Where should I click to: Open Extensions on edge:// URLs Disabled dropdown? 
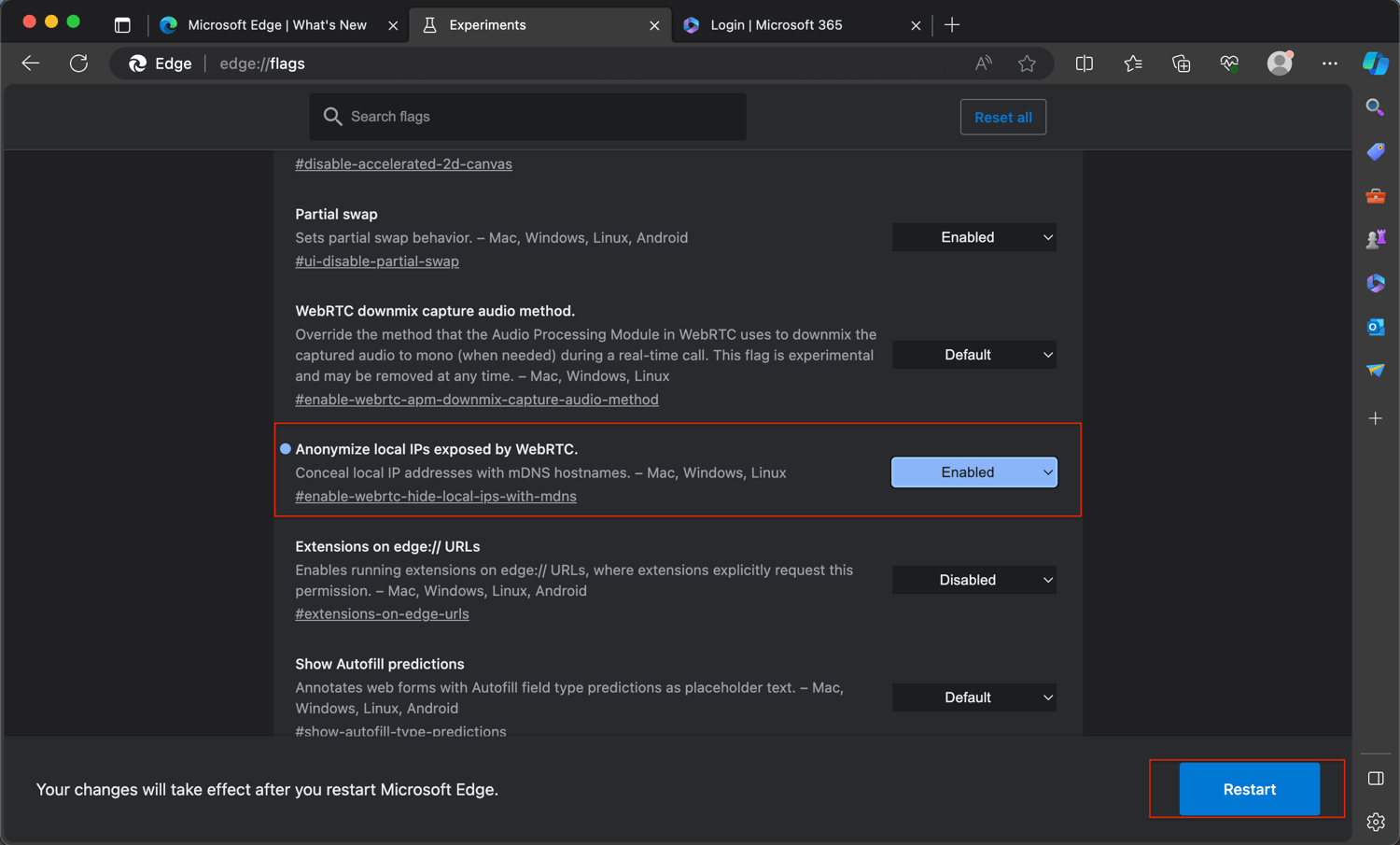click(x=973, y=580)
